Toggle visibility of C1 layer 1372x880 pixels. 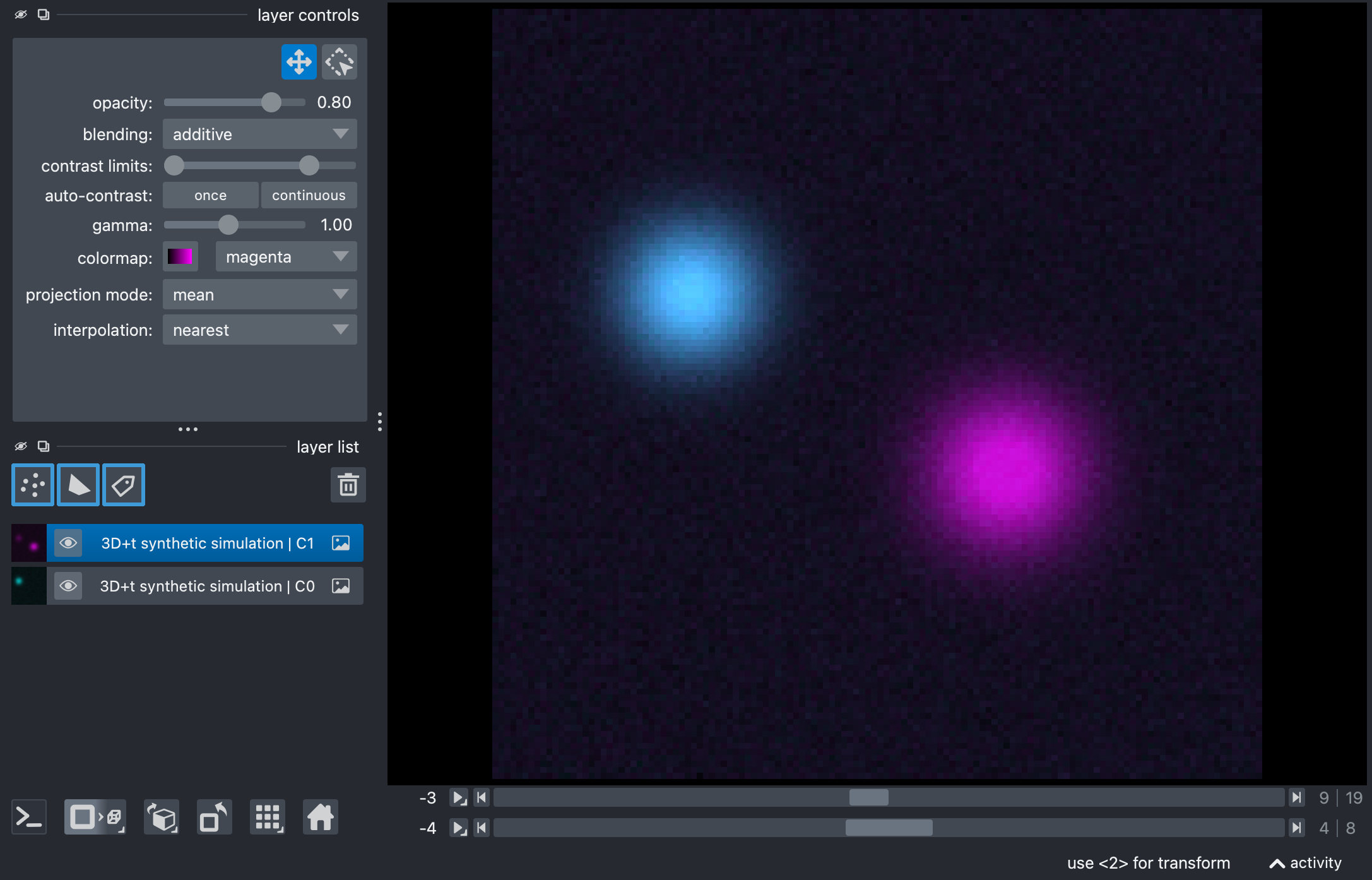(x=68, y=543)
